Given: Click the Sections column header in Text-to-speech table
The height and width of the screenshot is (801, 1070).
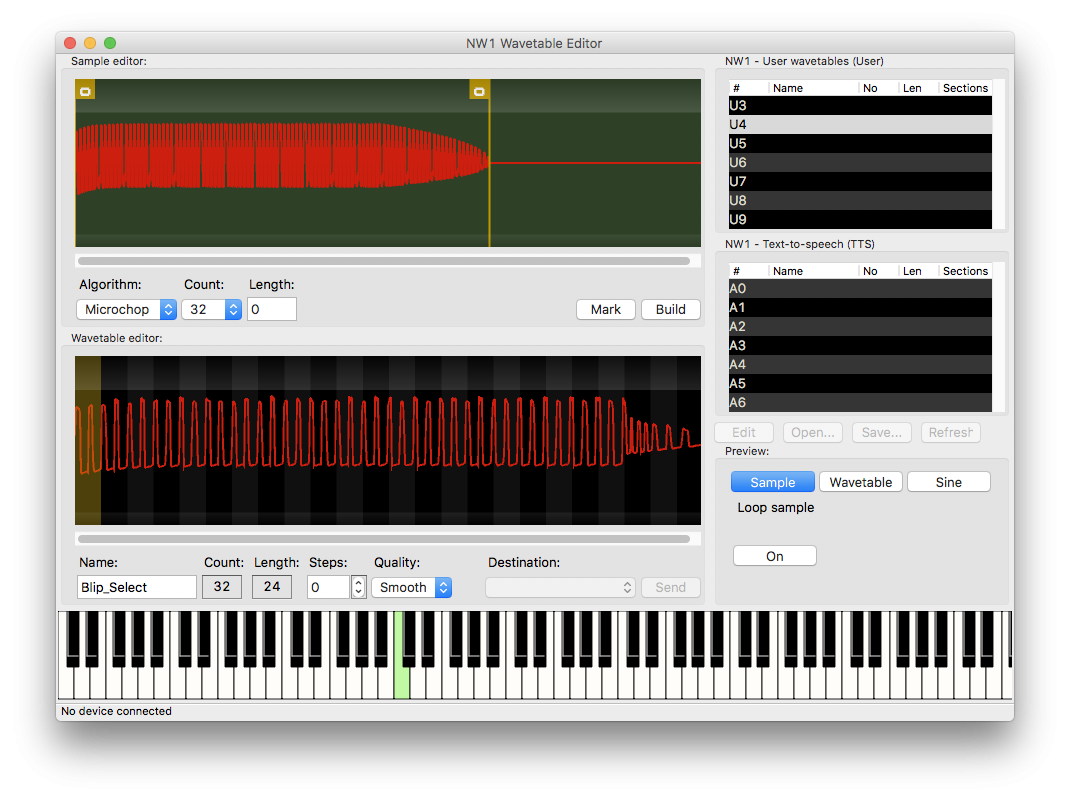Looking at the screenshot, I should pos(965,271).
